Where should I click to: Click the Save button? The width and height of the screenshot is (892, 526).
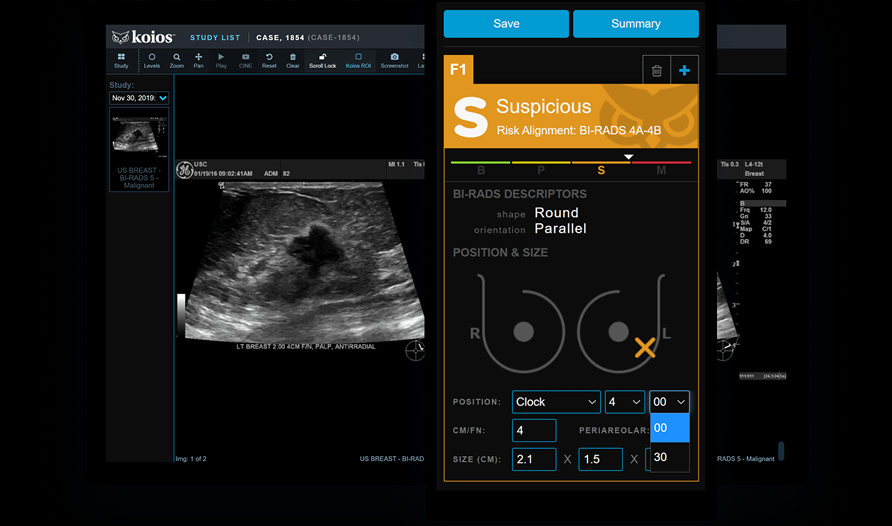tap(506, 24)
